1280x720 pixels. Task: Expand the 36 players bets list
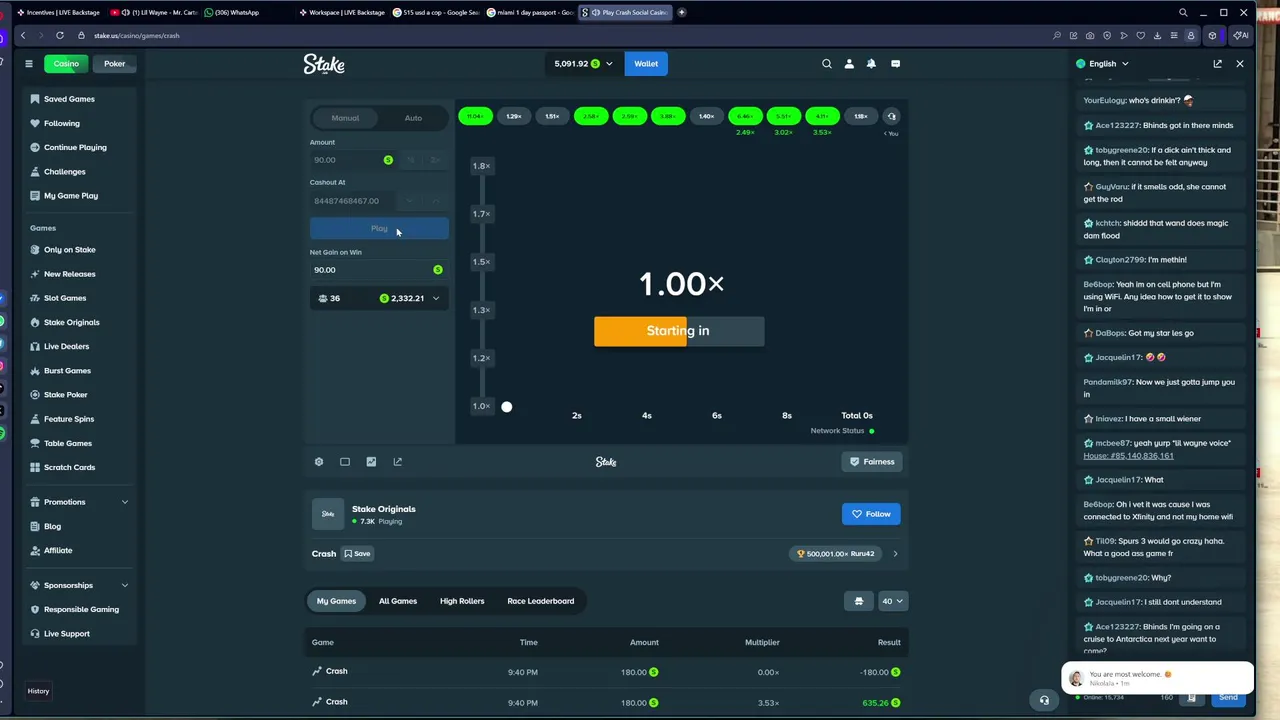379,298
